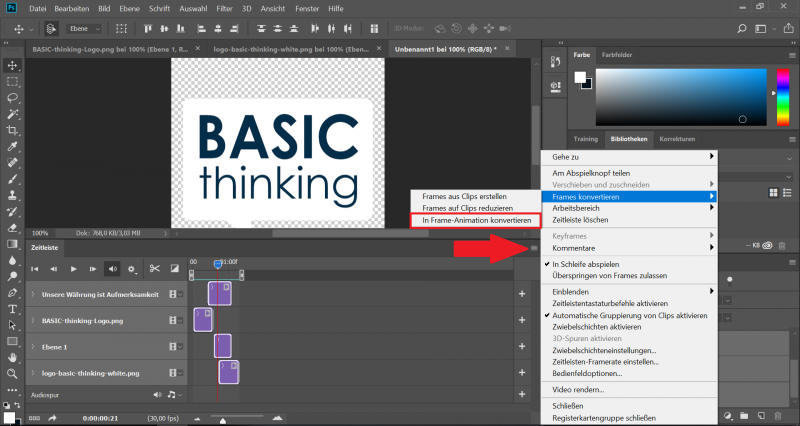Image resolution: width=800 pixels, height=426 pixels.
Task: Switch to logo-basic-thinking-white.png document tab
Action: coord(291,49)
